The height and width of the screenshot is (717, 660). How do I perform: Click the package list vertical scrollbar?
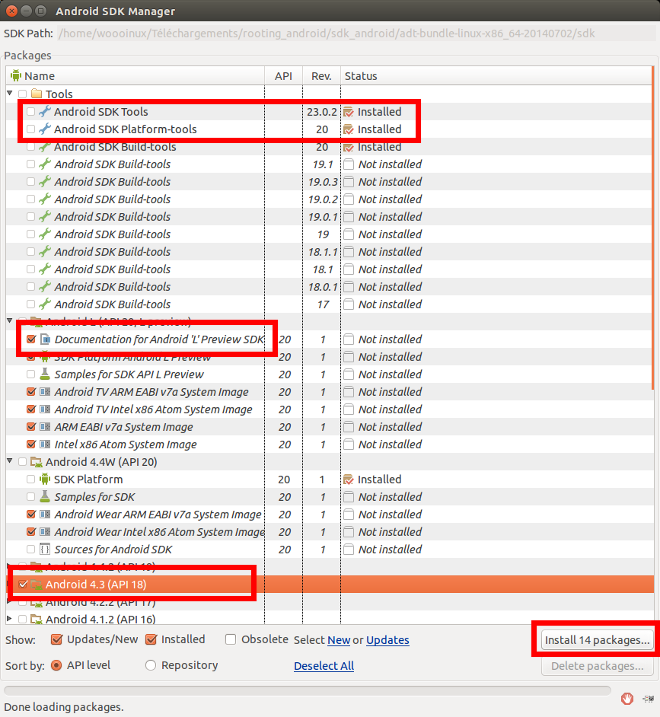pyautogui.click(x=652, y=229)
